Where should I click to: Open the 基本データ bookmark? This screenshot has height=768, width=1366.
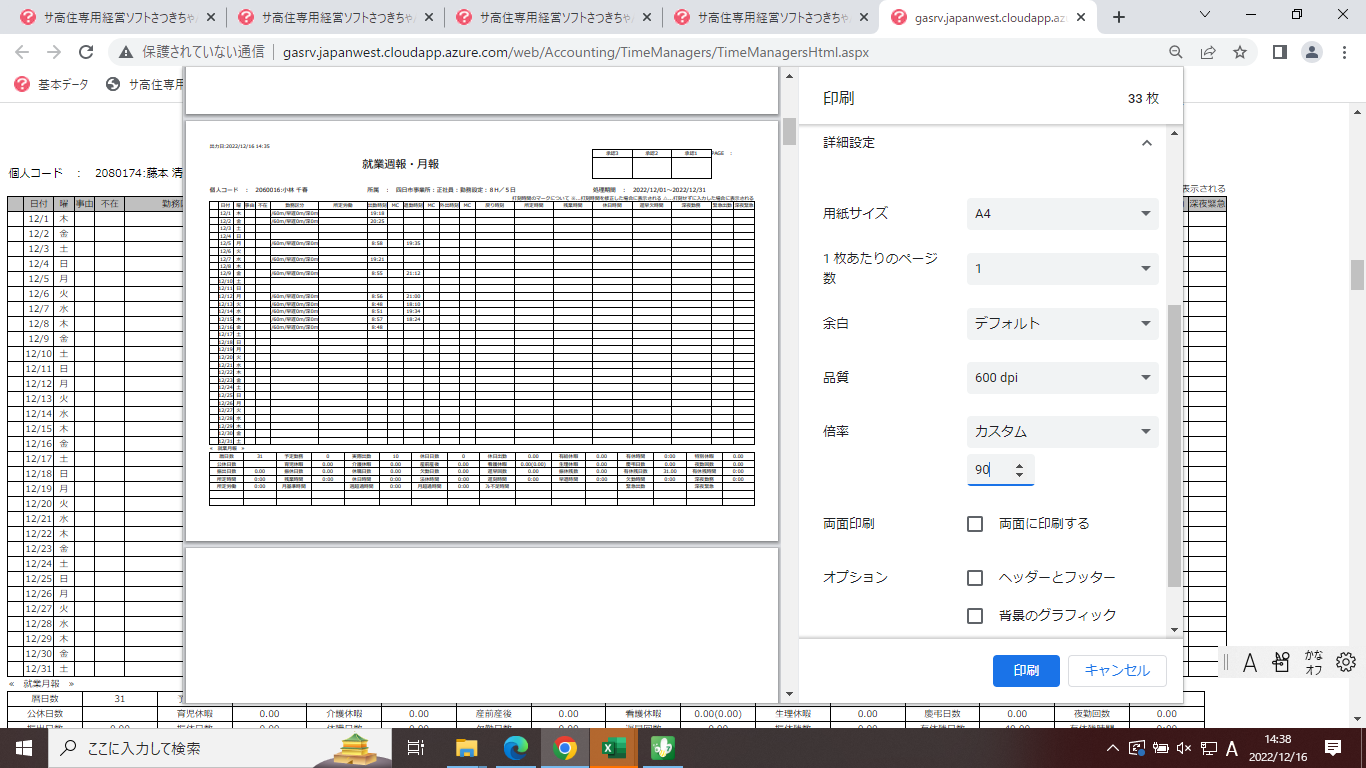pyautogui.click(x=52, y=85)
